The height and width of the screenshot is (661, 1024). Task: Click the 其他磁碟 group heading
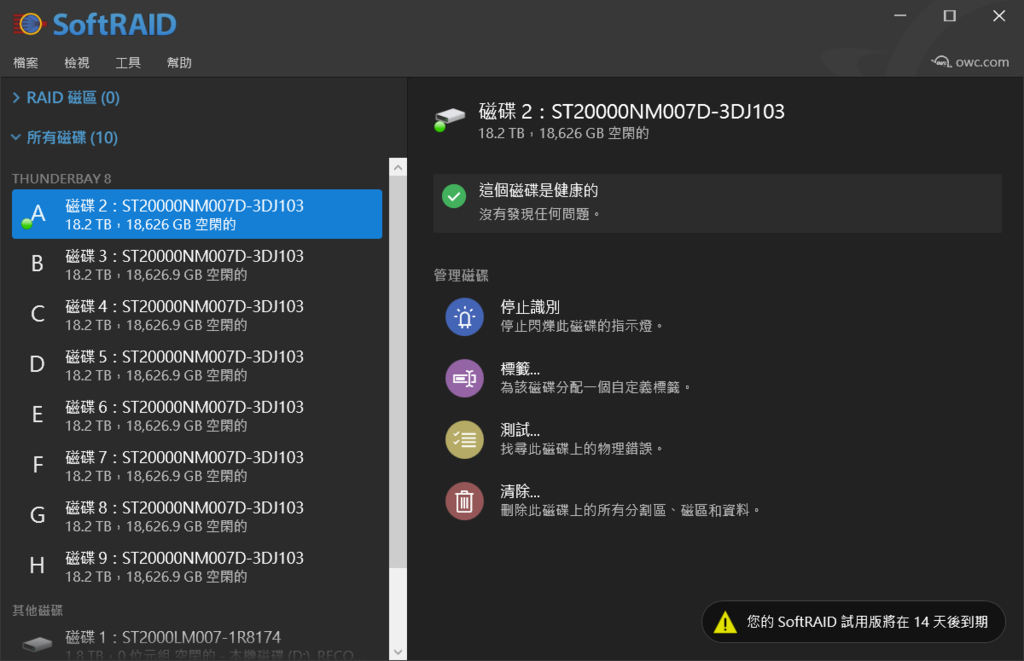[x=37, y=611]
